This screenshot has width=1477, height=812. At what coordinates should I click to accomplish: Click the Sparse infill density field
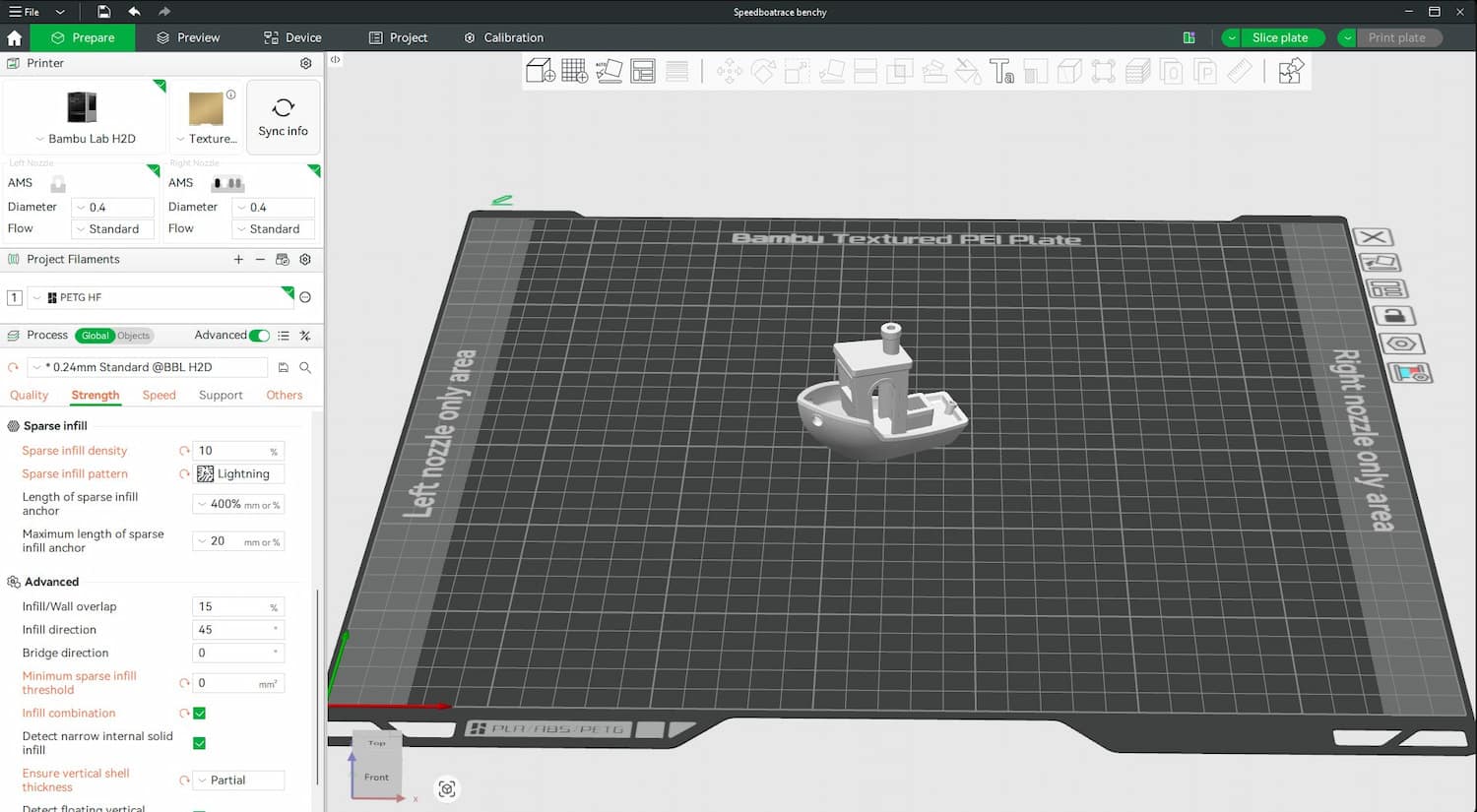tap(238, 451)
